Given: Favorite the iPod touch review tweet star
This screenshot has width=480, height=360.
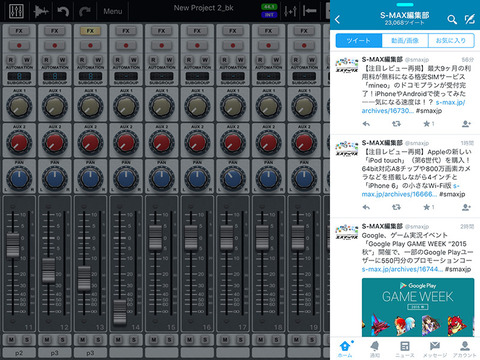Looking at the screenshot, I should point(426,207).
